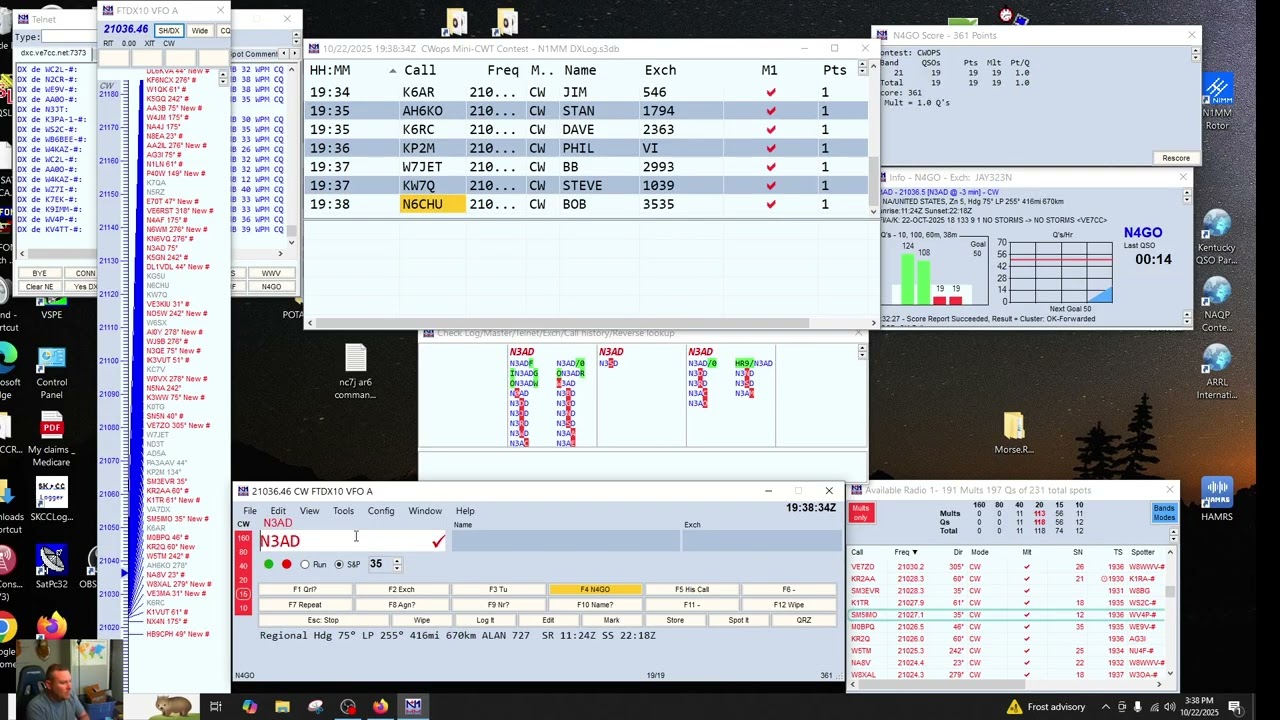Screen dimensions: 1280x720
Task: Click the Esc: Stop button
Action: point(323,620)
